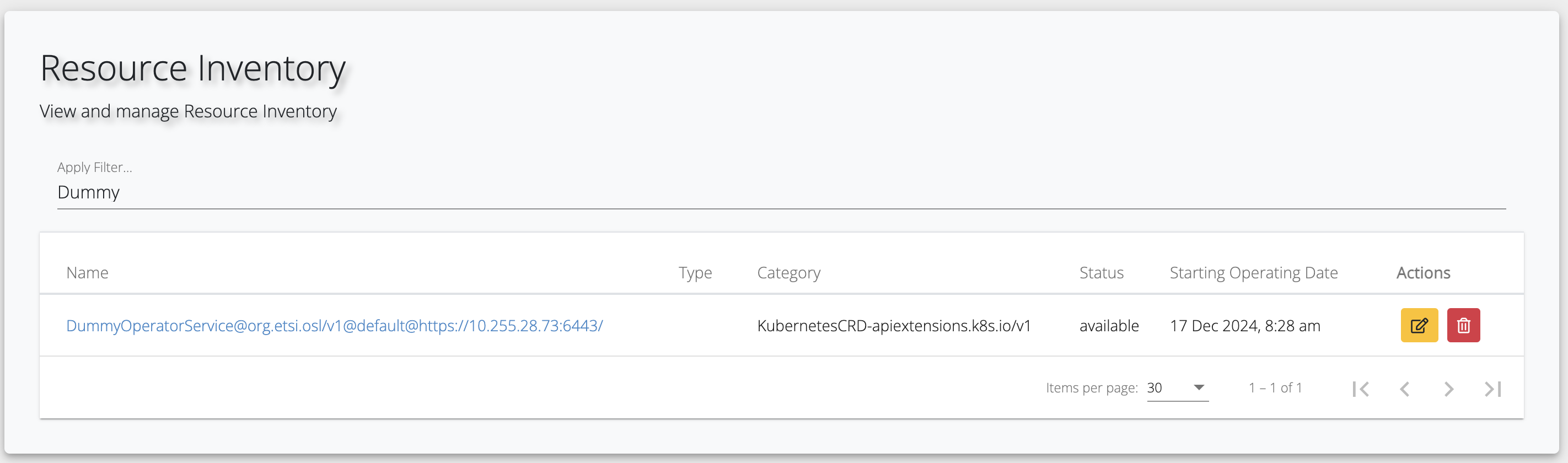Click the Starting Operating Date column header
1568x463 pixels.
[1253, 273]
